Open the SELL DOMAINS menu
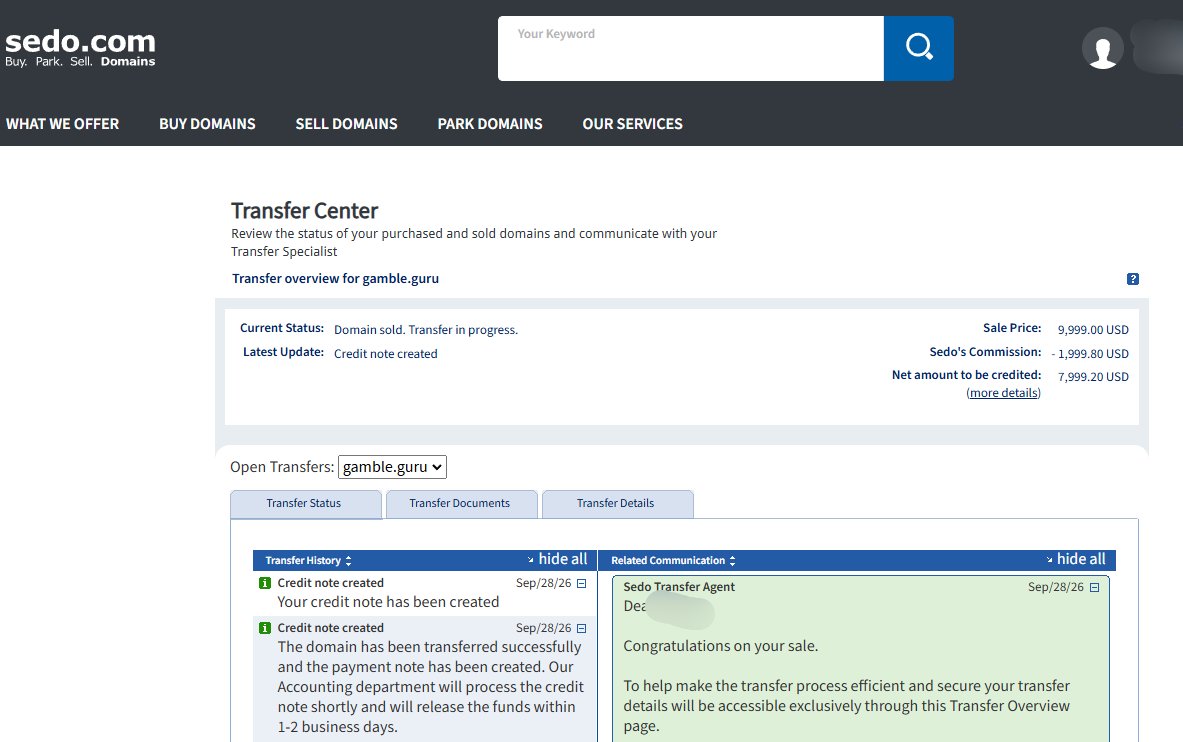1183x742 pixels. (x=346, y=124)
